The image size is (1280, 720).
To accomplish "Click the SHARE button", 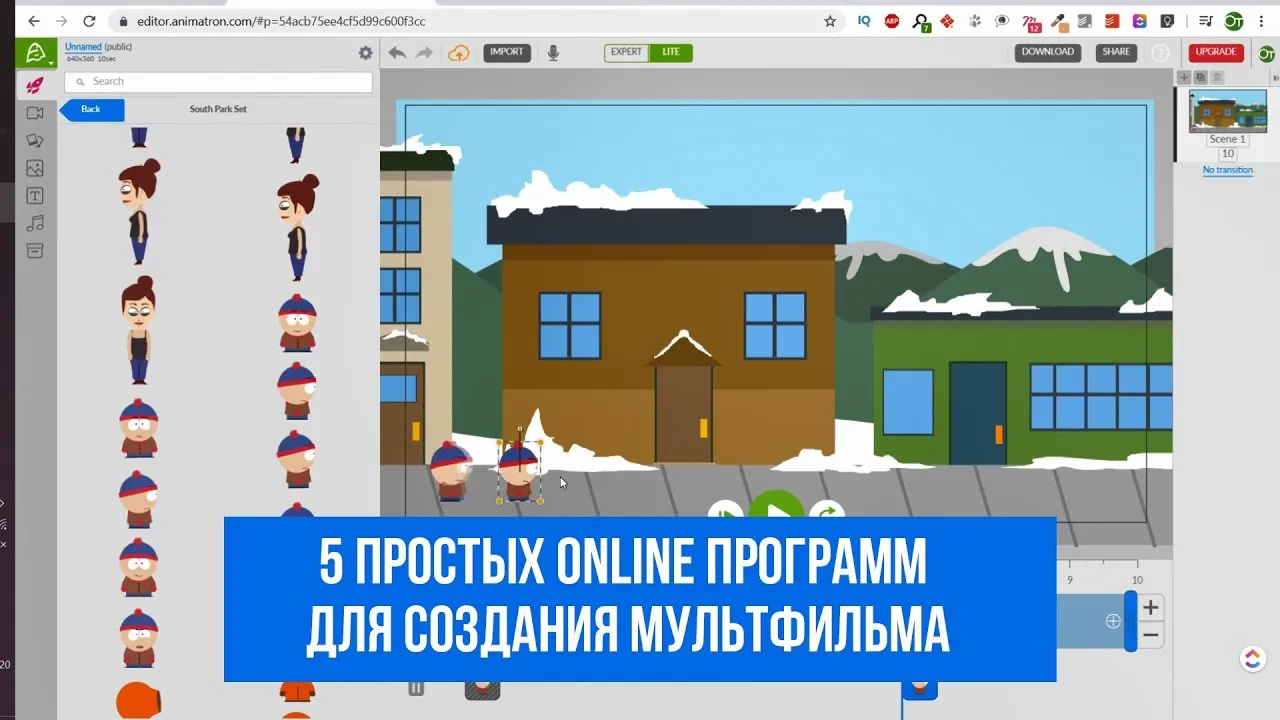I will 1116,52.
